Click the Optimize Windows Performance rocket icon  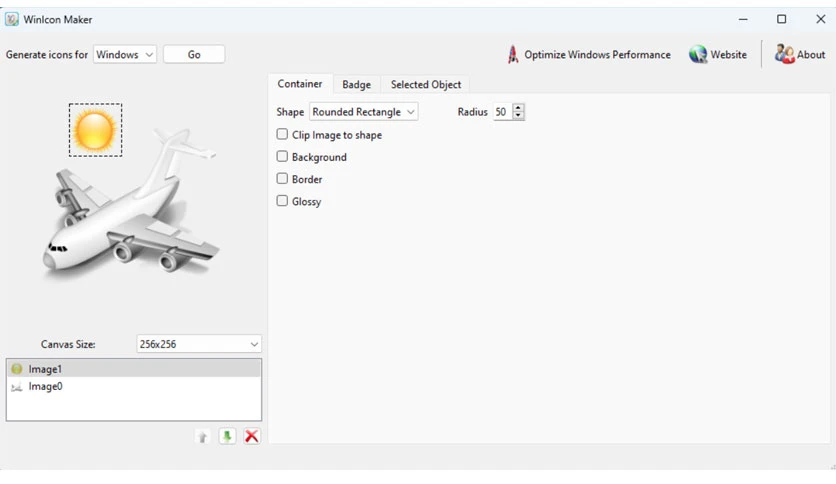click(x=512, y=54)
